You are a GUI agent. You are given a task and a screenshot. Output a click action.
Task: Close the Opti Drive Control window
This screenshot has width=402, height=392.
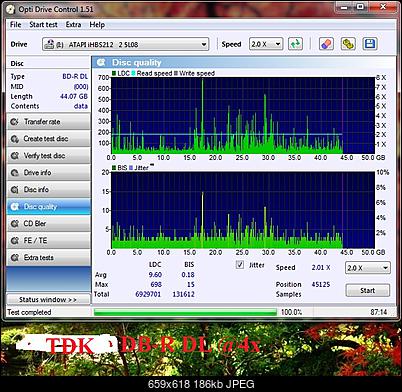coord(383,6)
